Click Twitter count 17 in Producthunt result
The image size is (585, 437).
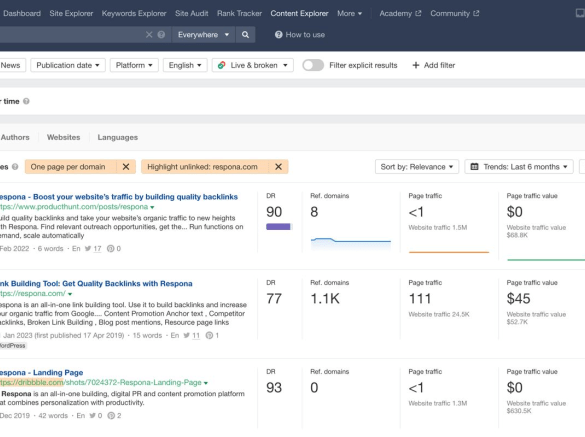(97, 249)
